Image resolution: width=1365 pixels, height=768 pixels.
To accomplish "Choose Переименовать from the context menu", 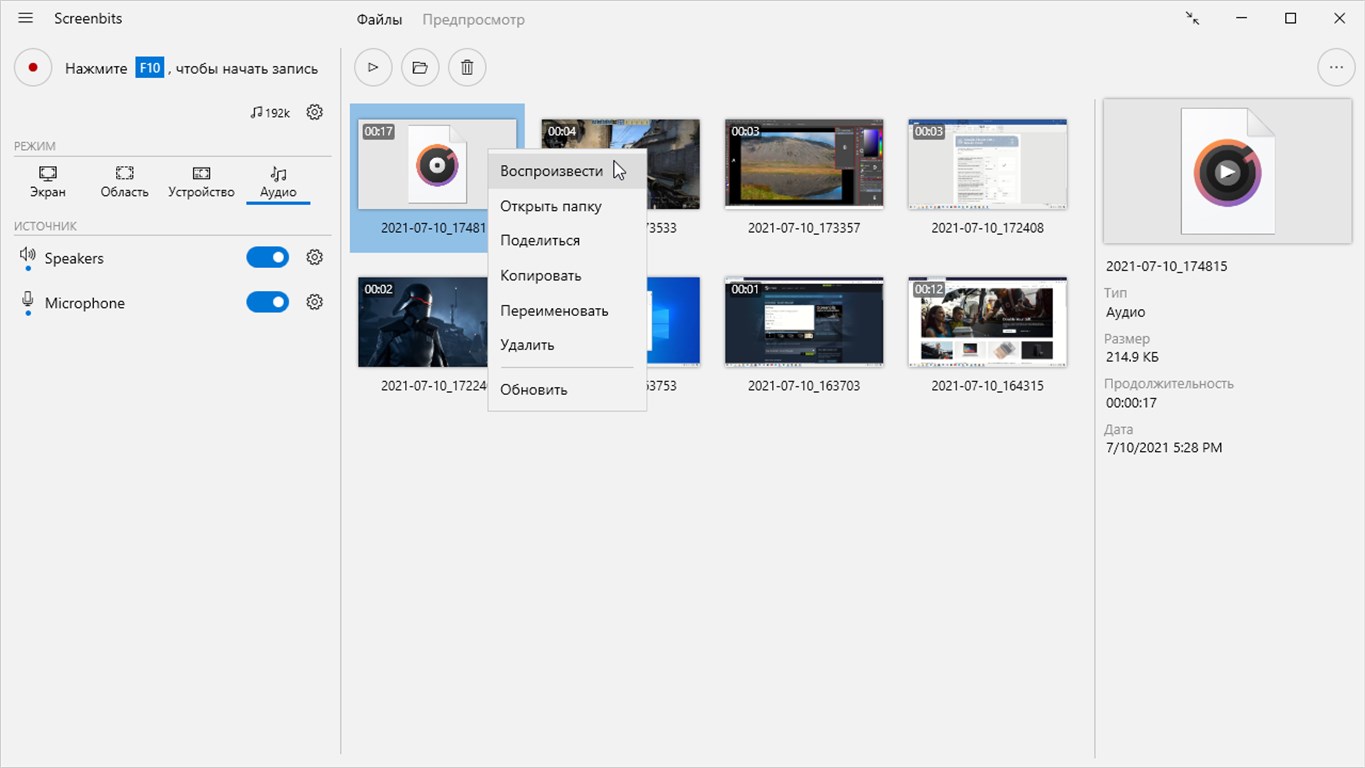I will click(554, 310).
